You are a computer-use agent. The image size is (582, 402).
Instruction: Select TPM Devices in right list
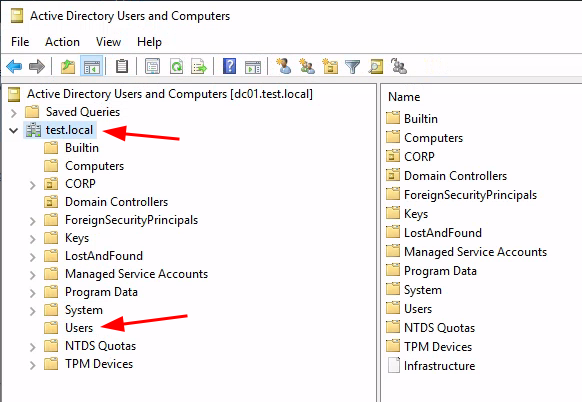pos(438,347)
